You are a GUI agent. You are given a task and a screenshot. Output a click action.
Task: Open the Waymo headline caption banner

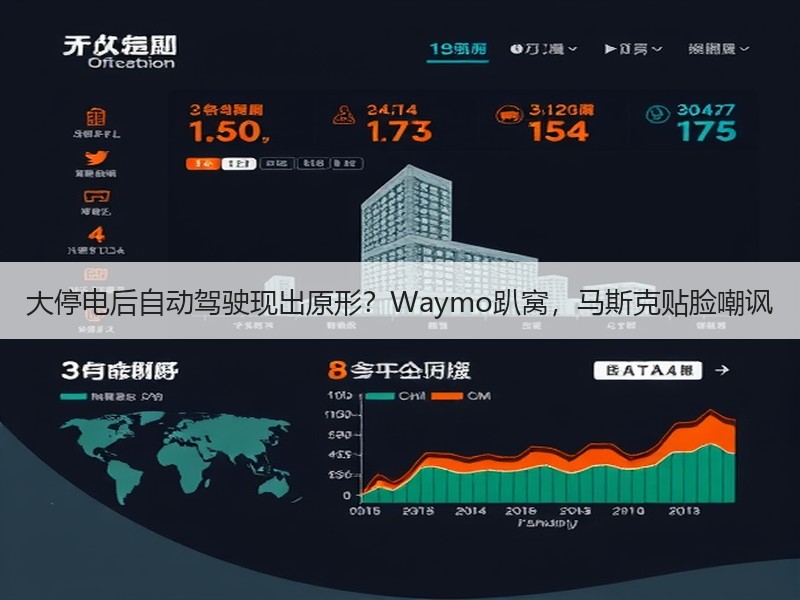point(400,301)
